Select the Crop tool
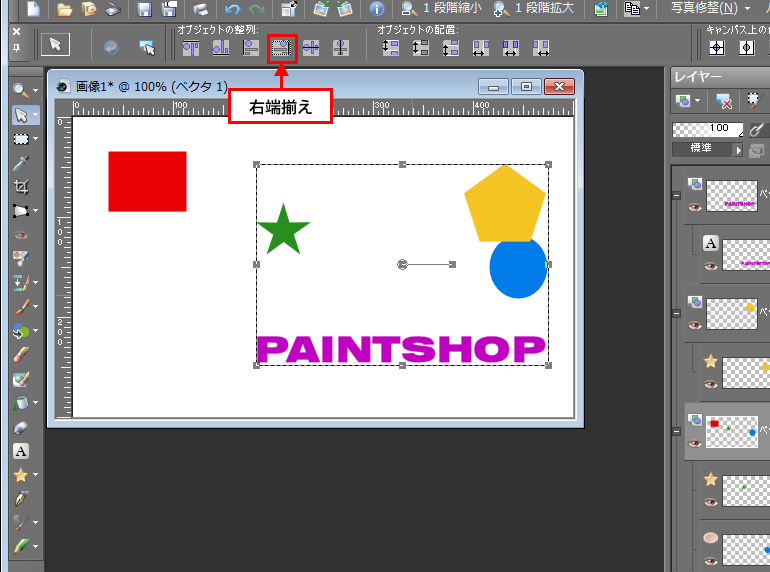This screenshot has width=770, height=572. point(21,187)
